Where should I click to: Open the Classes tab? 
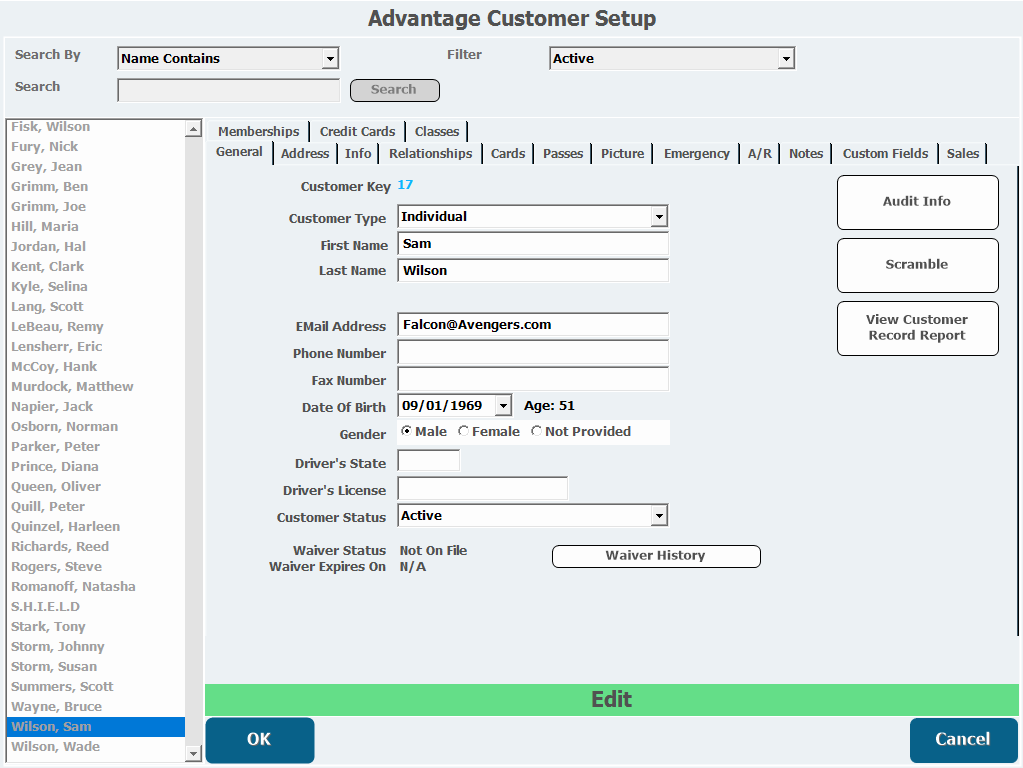[x=437, y=131]
